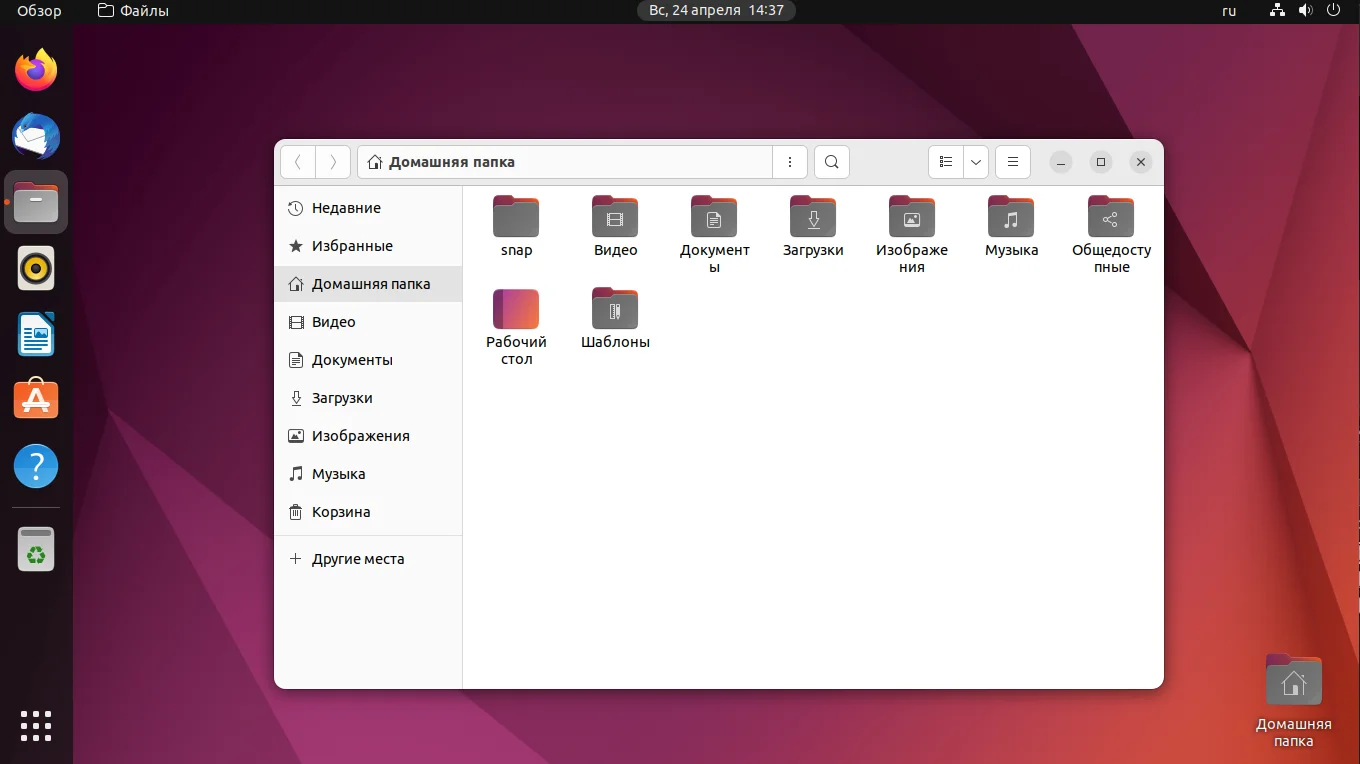Screen dimensions: 1360x764
Task: Open the Музыка folder icon
Action: tap(1011, 217)
